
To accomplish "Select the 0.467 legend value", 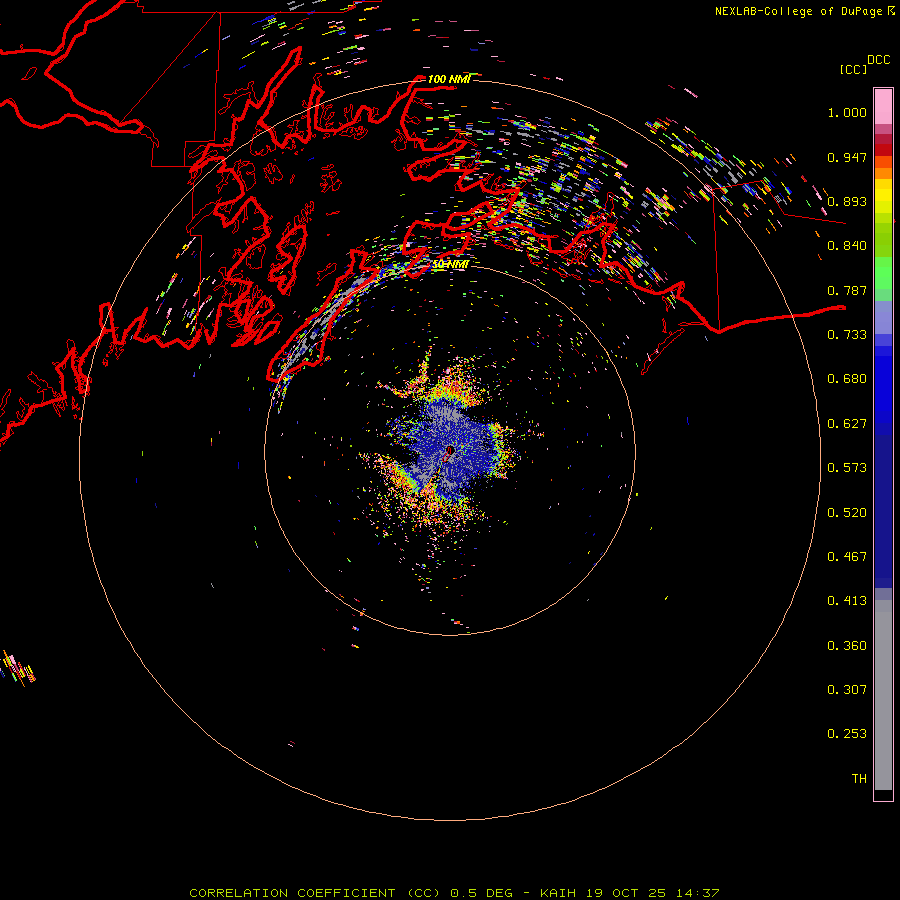I will coord(847,557).
